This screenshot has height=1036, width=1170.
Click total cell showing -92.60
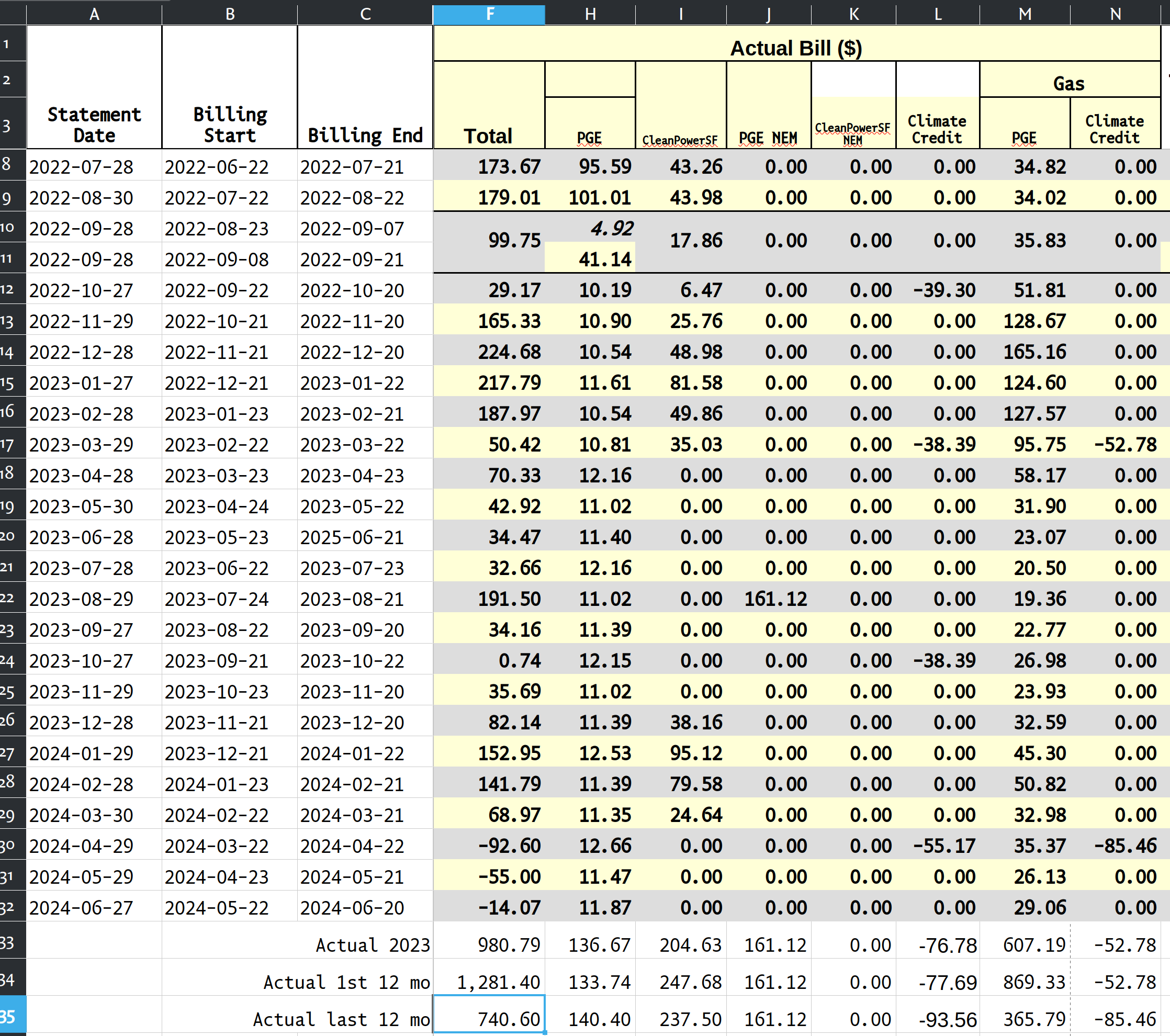pyautogui.click(x=510, y=846)
